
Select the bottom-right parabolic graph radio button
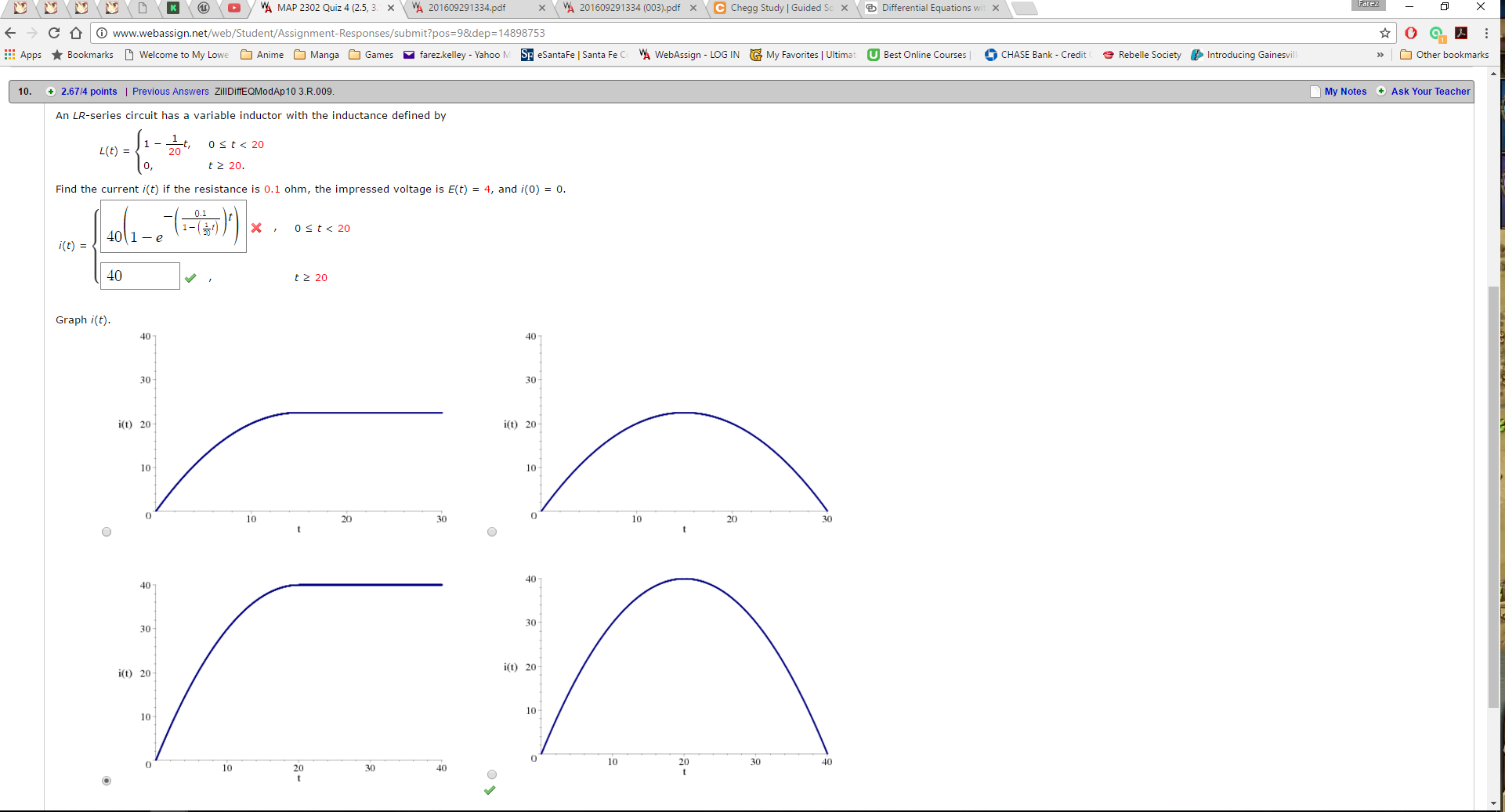pos(492,774)
